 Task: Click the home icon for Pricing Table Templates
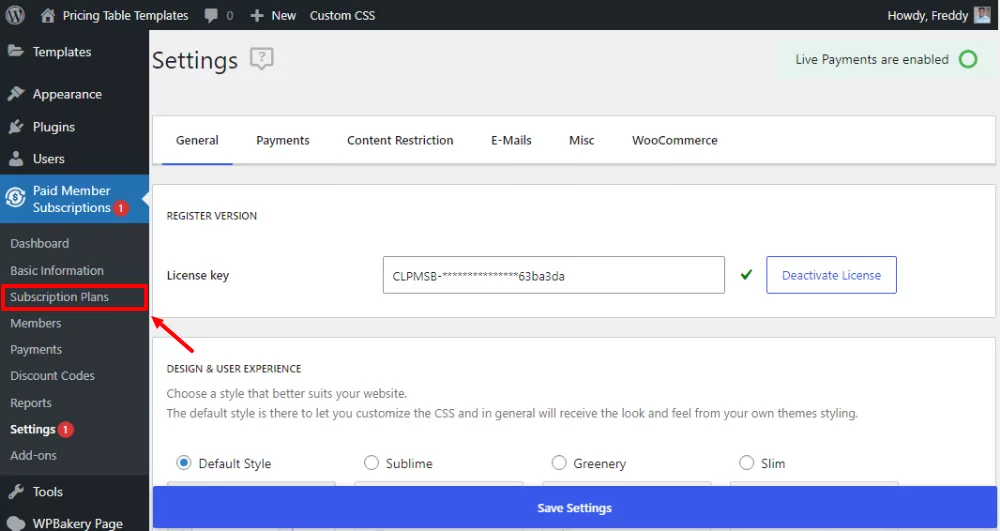tap(48, 15)
